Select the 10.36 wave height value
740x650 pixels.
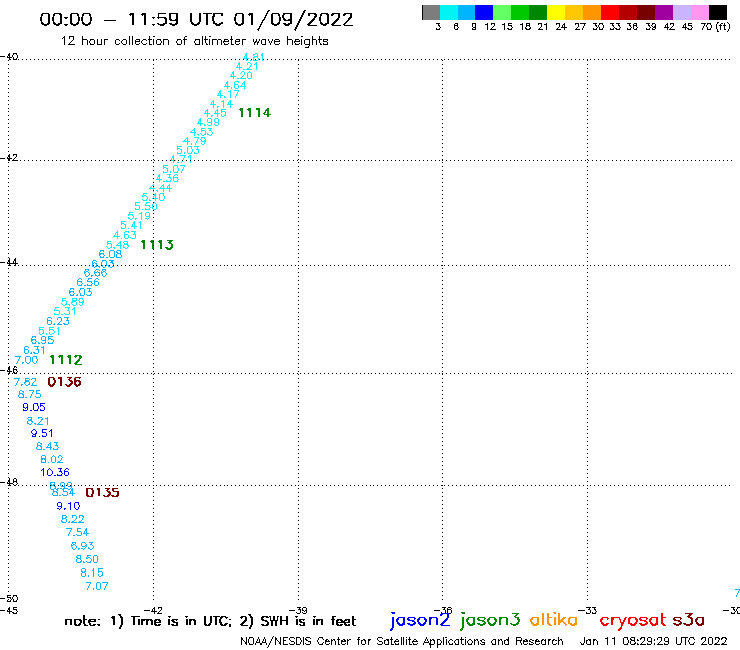coord(55,473)
